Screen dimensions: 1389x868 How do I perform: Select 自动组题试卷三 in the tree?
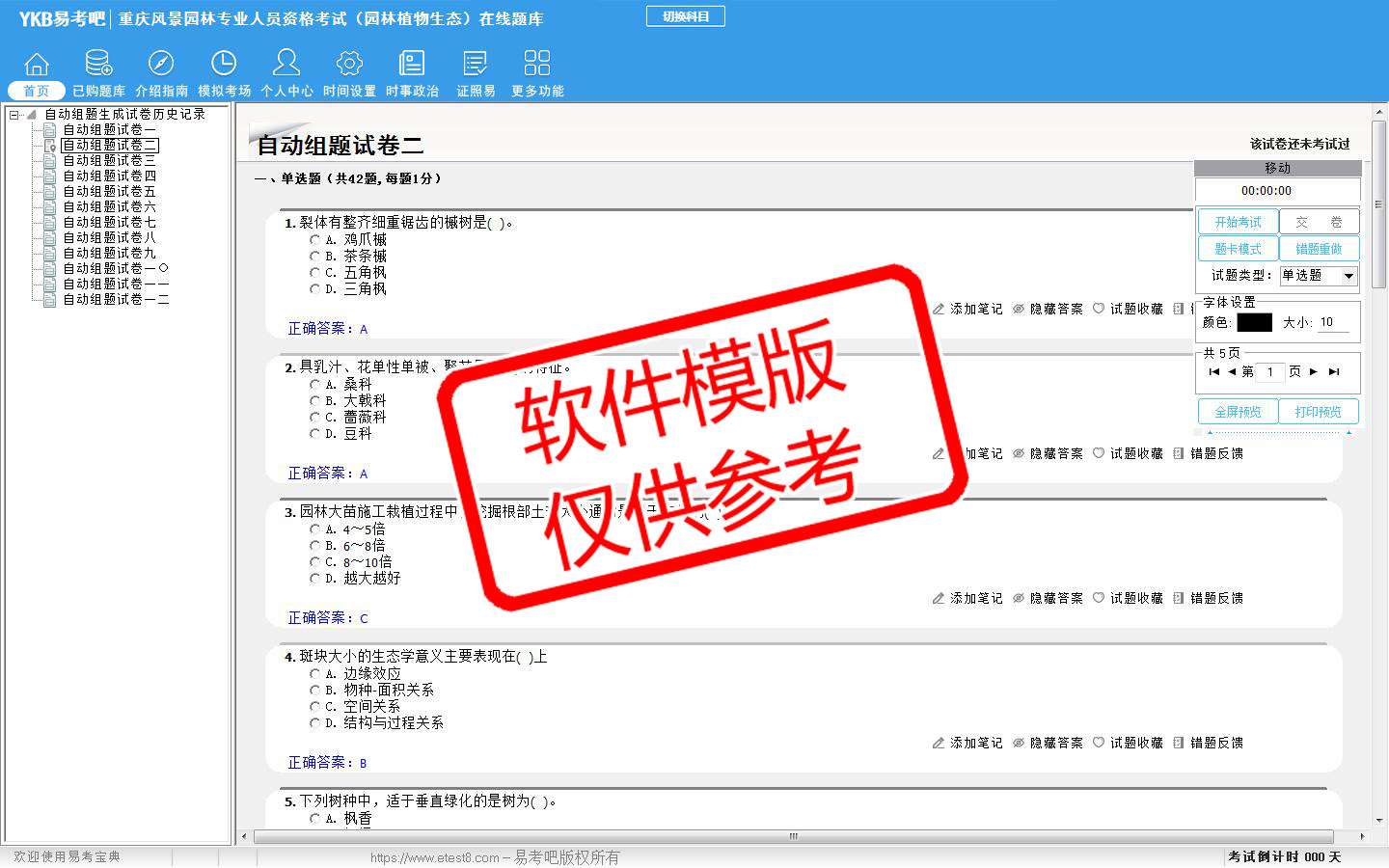[109, 160]
